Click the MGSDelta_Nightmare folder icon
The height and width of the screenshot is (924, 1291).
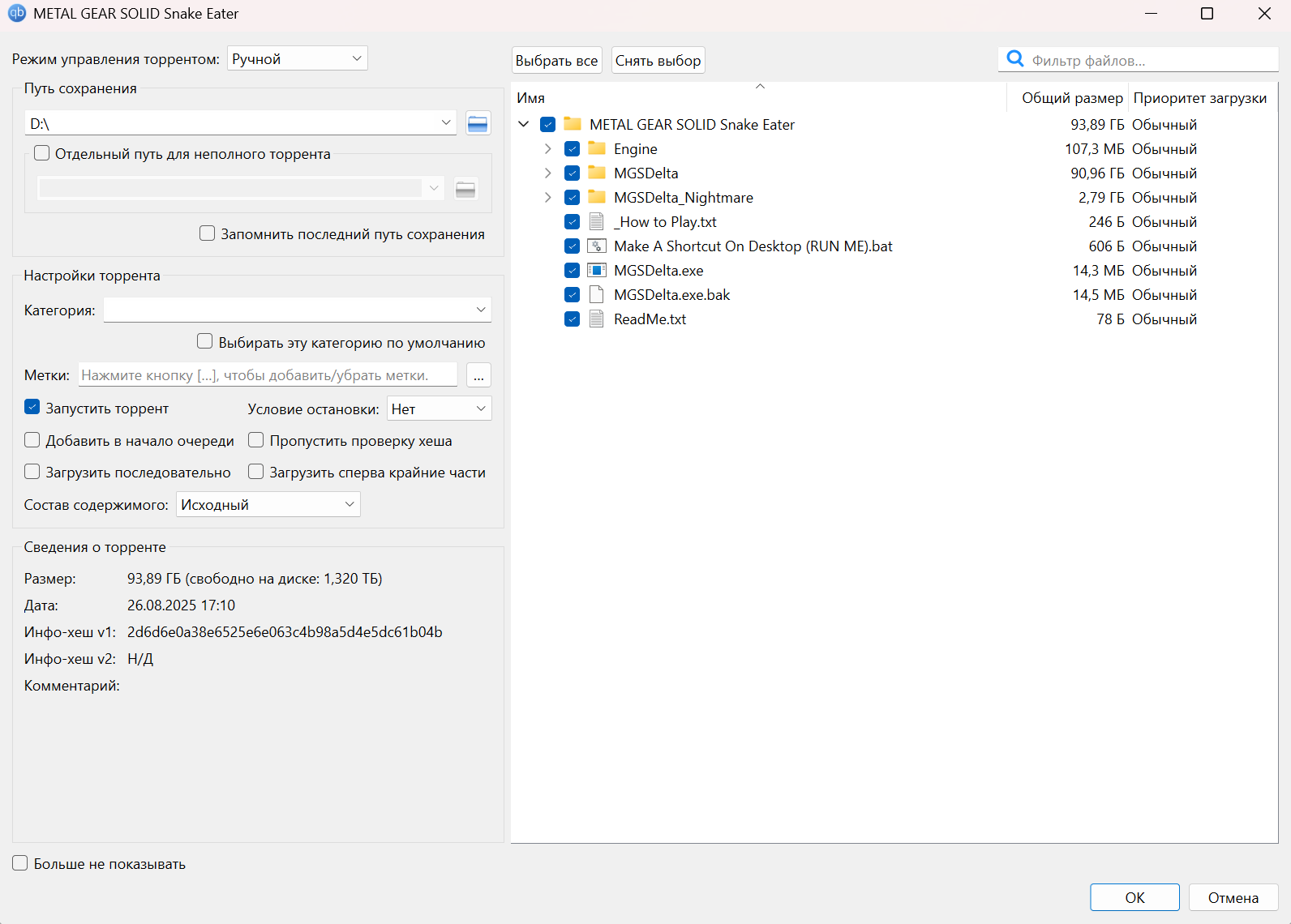tap(597, 197)
